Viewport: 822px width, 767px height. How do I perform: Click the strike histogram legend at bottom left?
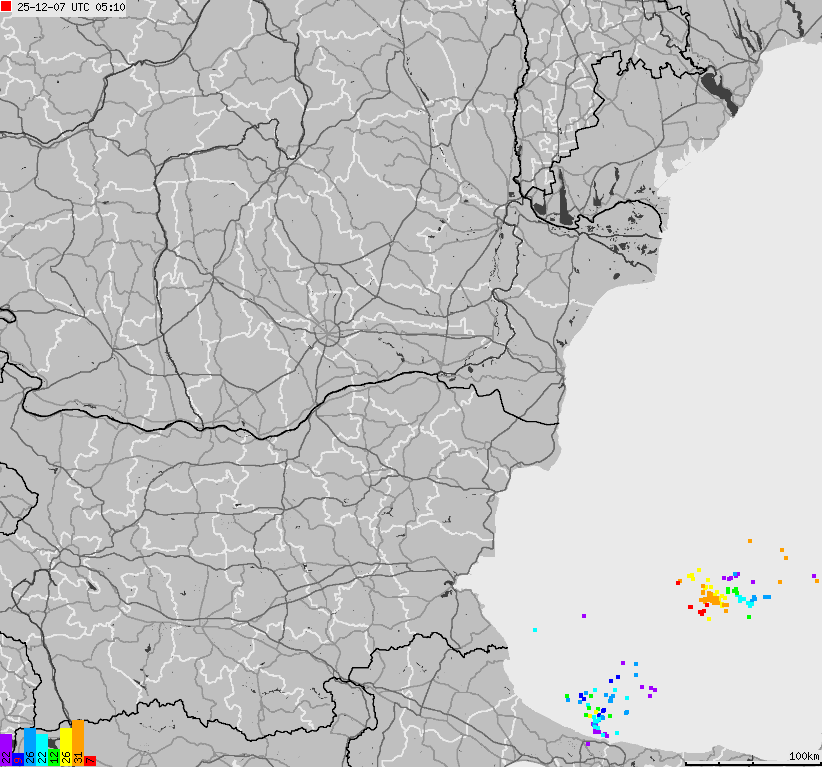pos(48,745)
